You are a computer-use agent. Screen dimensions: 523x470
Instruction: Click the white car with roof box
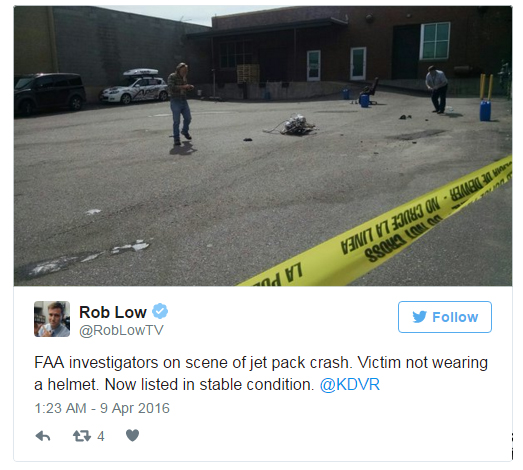[x=135, y=87]
